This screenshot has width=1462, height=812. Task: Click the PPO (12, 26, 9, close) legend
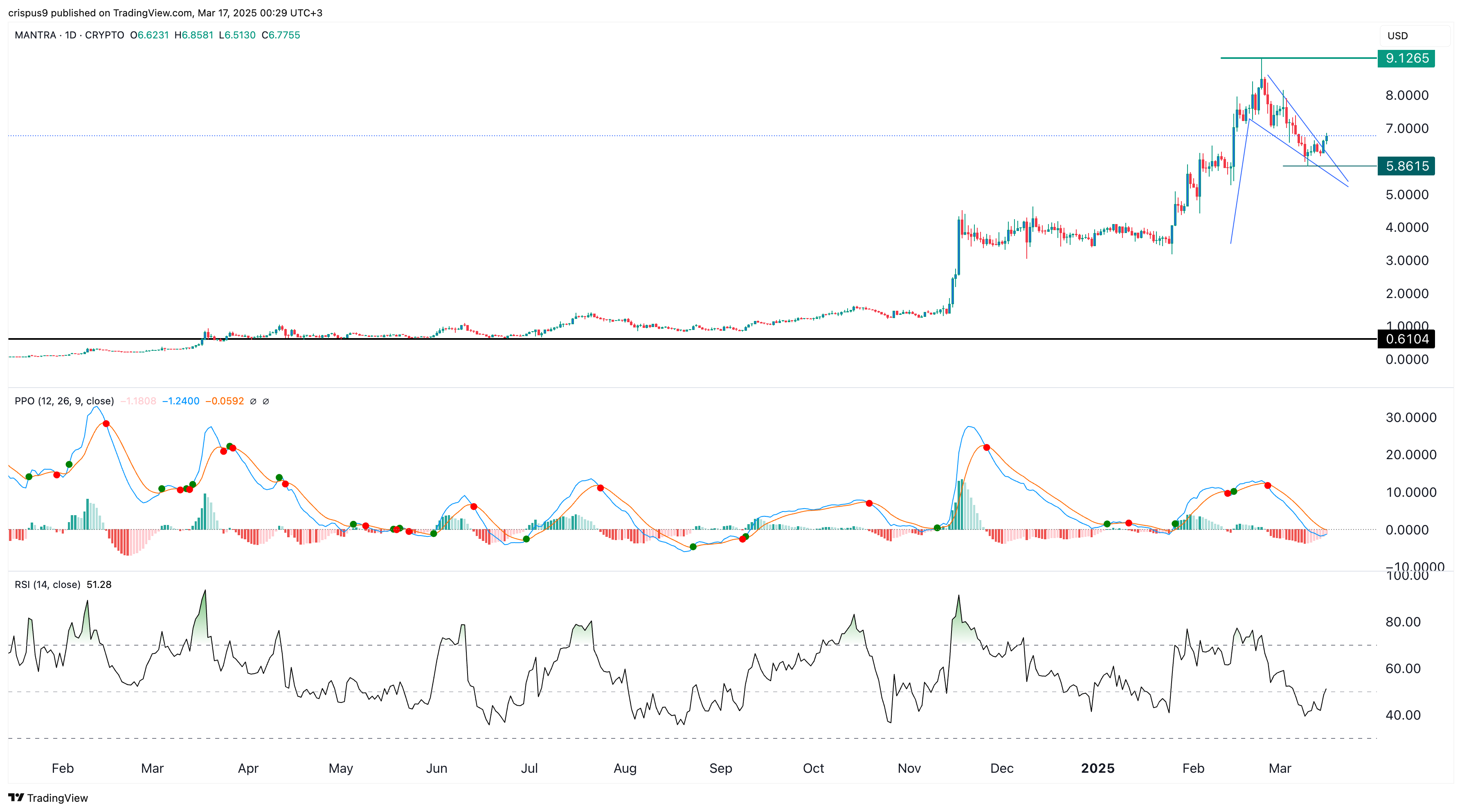(64, 401)
